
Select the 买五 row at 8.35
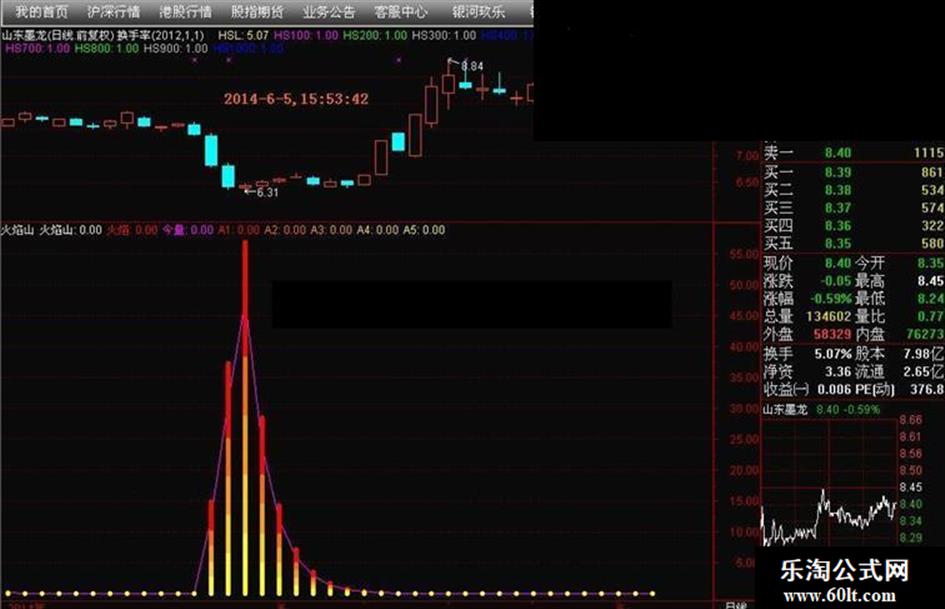coord(853,244)
